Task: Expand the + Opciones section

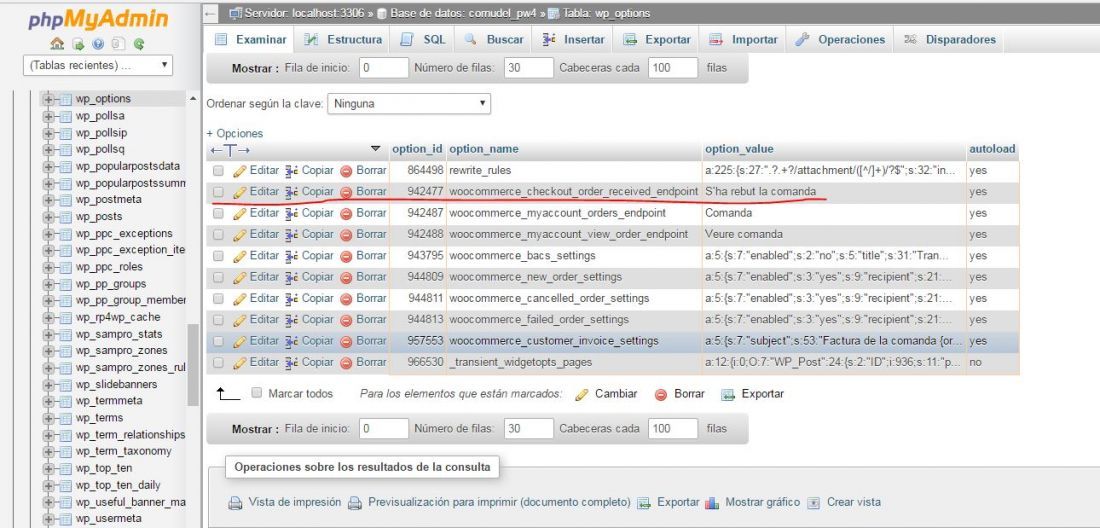Action: (234, 133)
